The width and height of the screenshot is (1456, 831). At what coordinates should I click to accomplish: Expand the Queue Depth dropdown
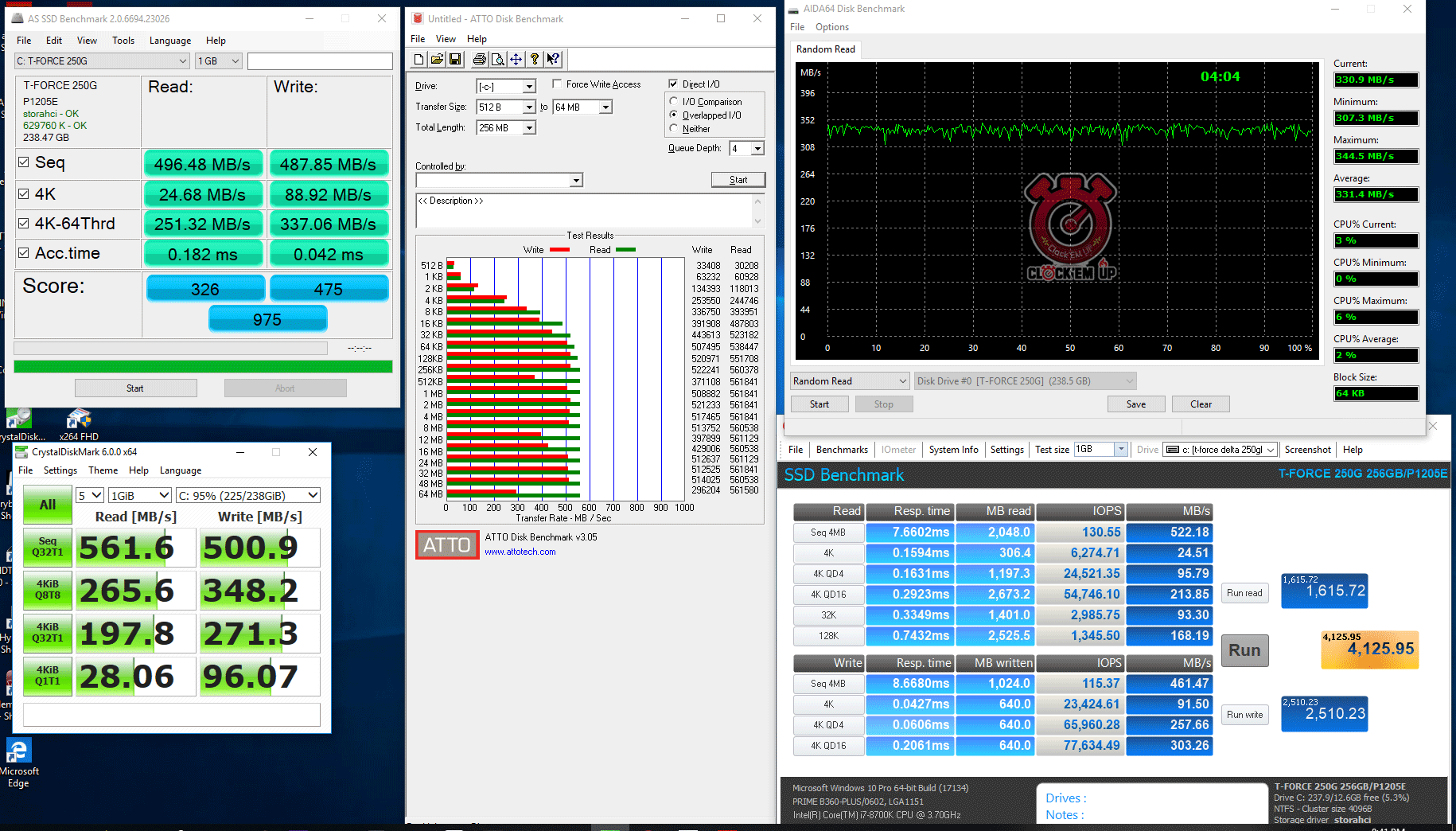click(757, 148)
